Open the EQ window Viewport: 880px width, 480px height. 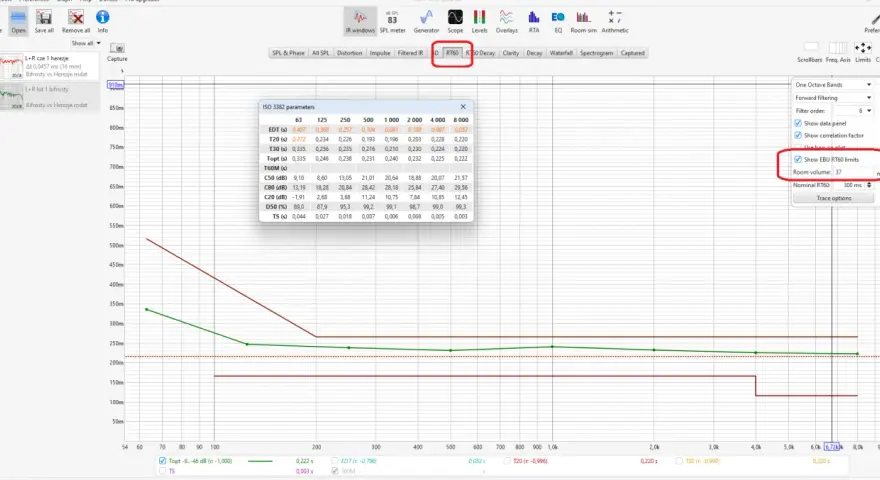pos(558,21)
